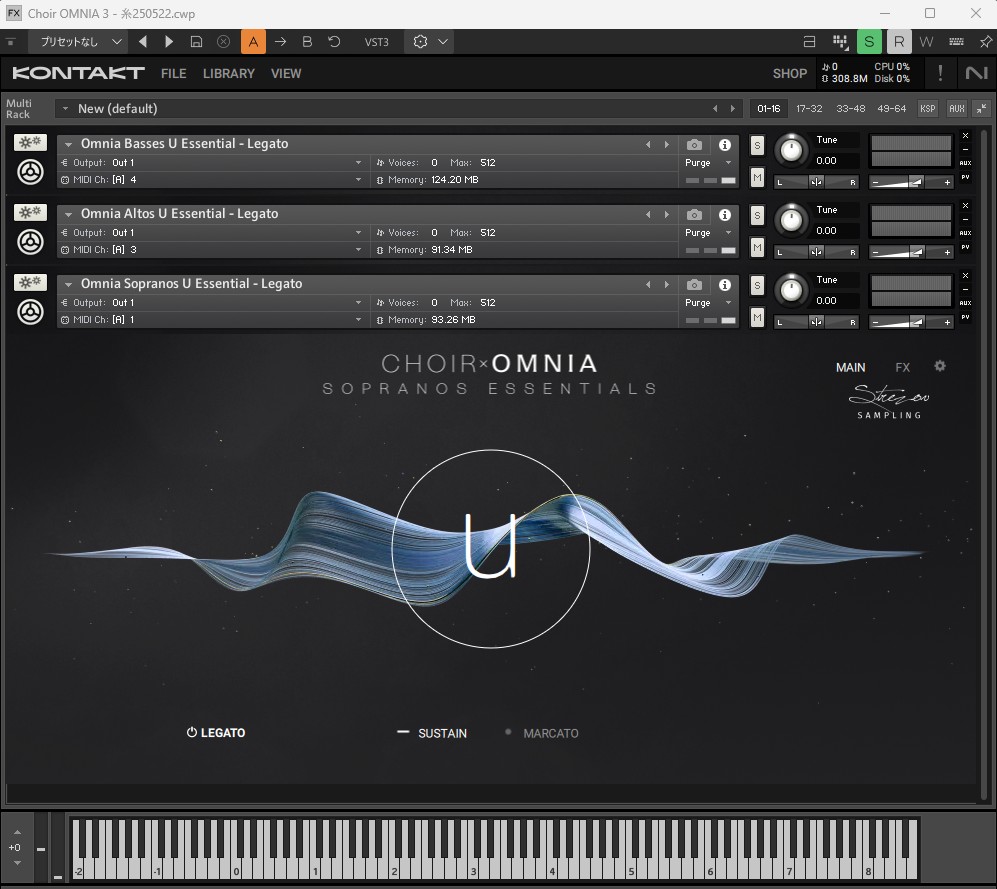Viewport: 997px width, 889px height.
Task: Open the Choir Omnia settings gear
Action: pos(940,366)
